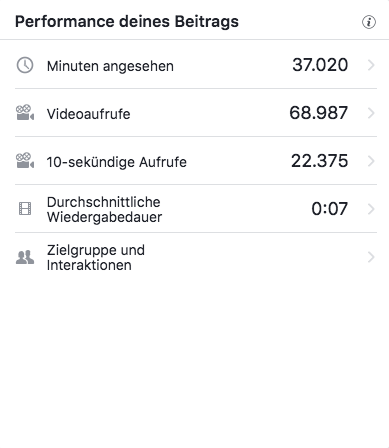Select the Minuten angesehen label

click(x=110, y=66)
